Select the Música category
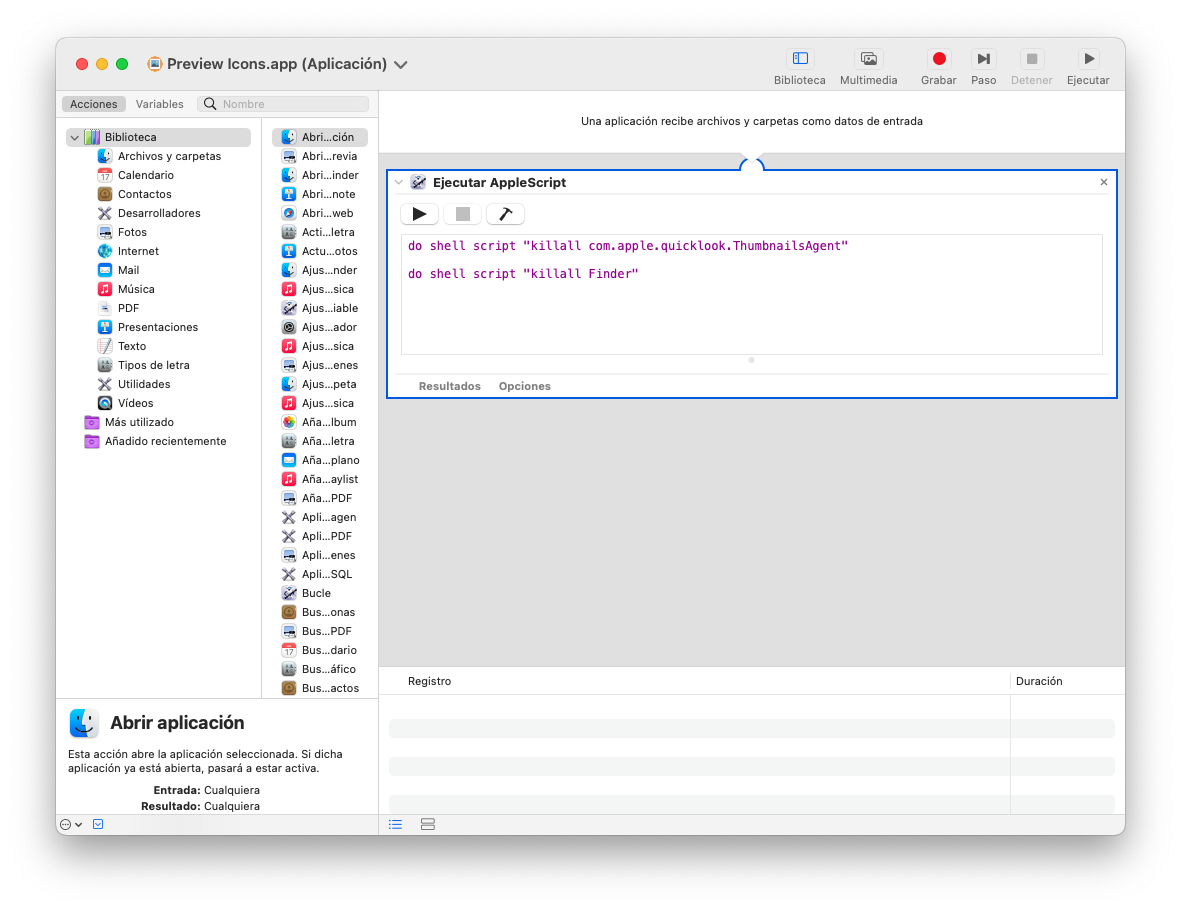This screenshot has height=909, width=1181. pos(127,289)
